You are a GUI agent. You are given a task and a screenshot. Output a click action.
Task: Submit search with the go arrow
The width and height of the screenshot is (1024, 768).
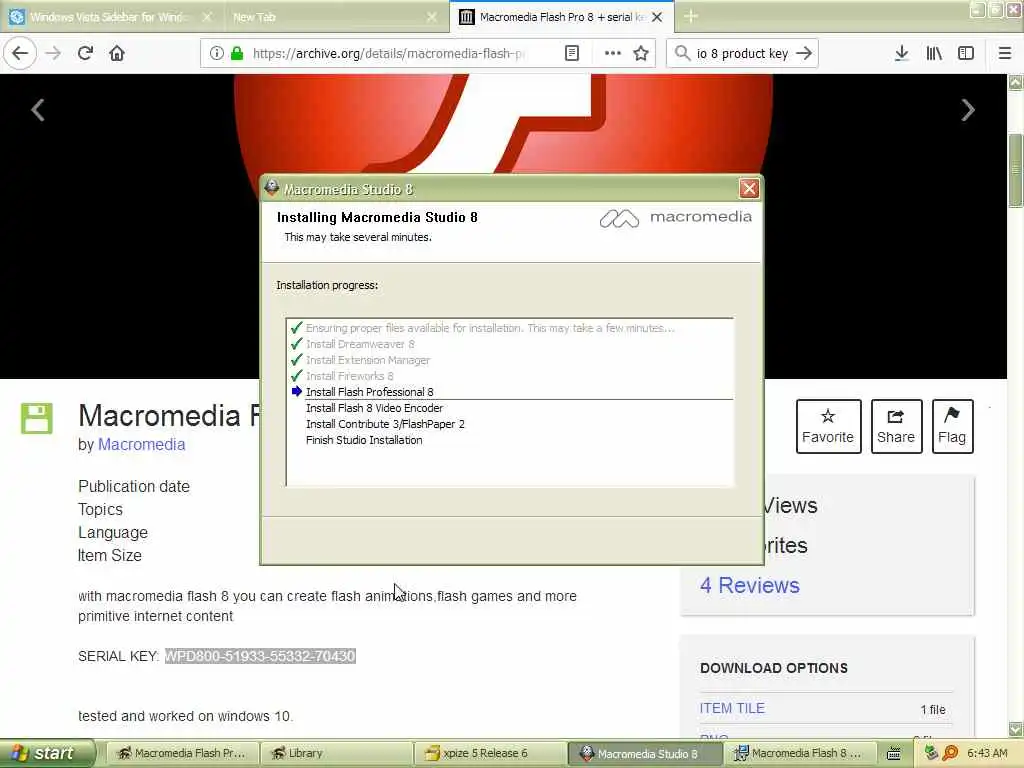[805, 53]
